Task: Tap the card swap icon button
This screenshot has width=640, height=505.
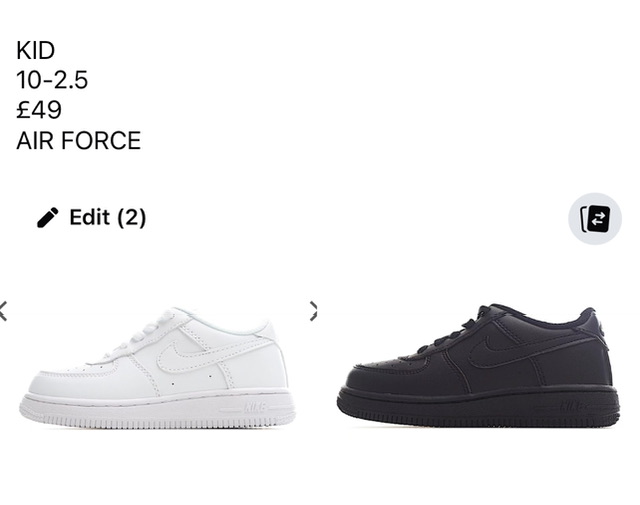Action: coord(595,219)
